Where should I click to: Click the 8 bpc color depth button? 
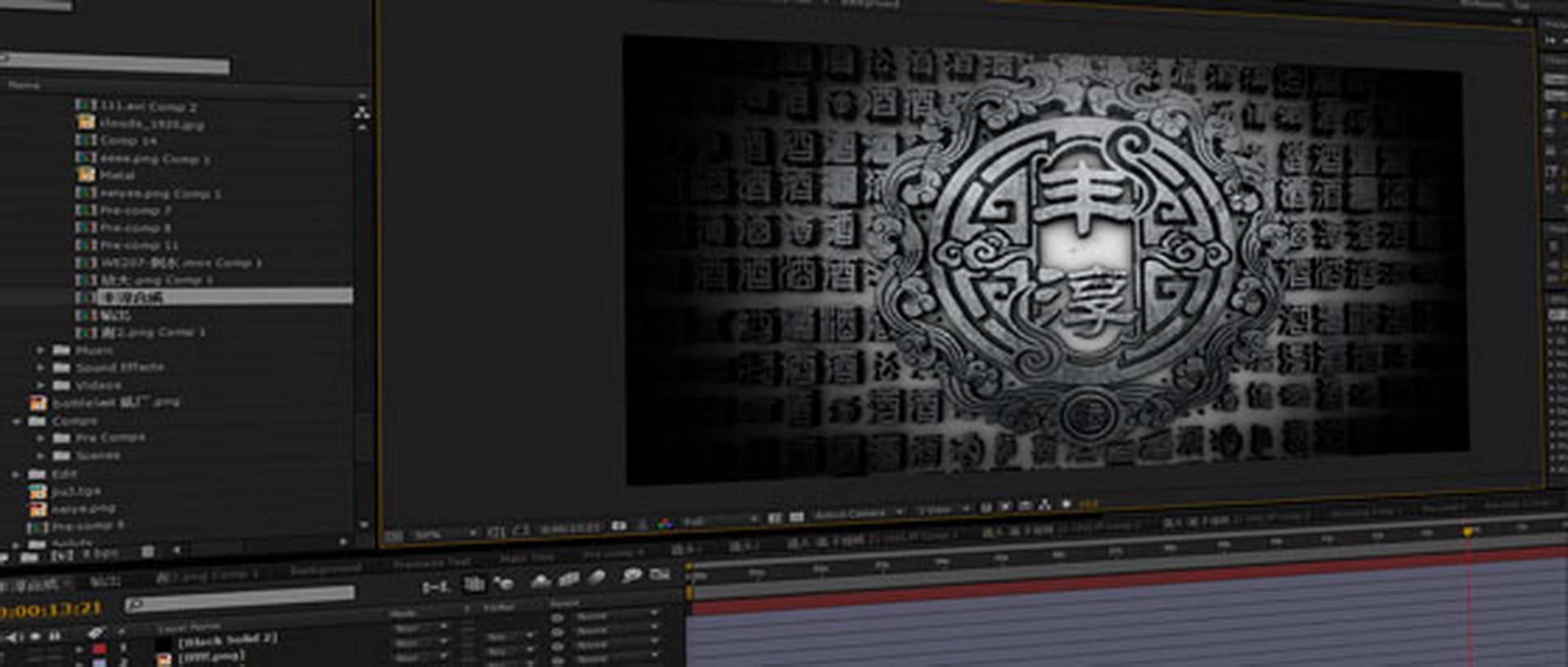click(x=100, y=554)
